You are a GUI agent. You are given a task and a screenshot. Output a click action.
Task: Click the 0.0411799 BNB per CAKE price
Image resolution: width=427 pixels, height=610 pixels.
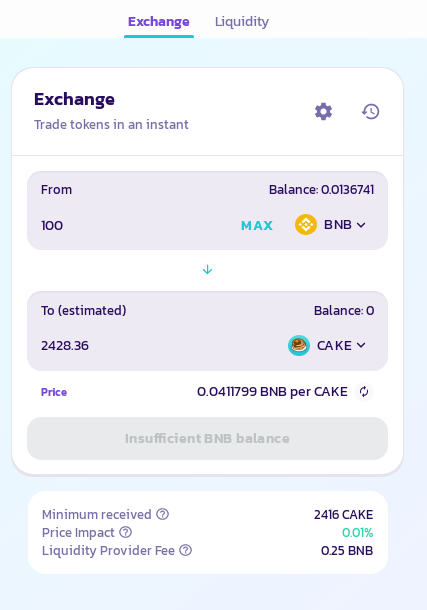(x=272, y=392)
